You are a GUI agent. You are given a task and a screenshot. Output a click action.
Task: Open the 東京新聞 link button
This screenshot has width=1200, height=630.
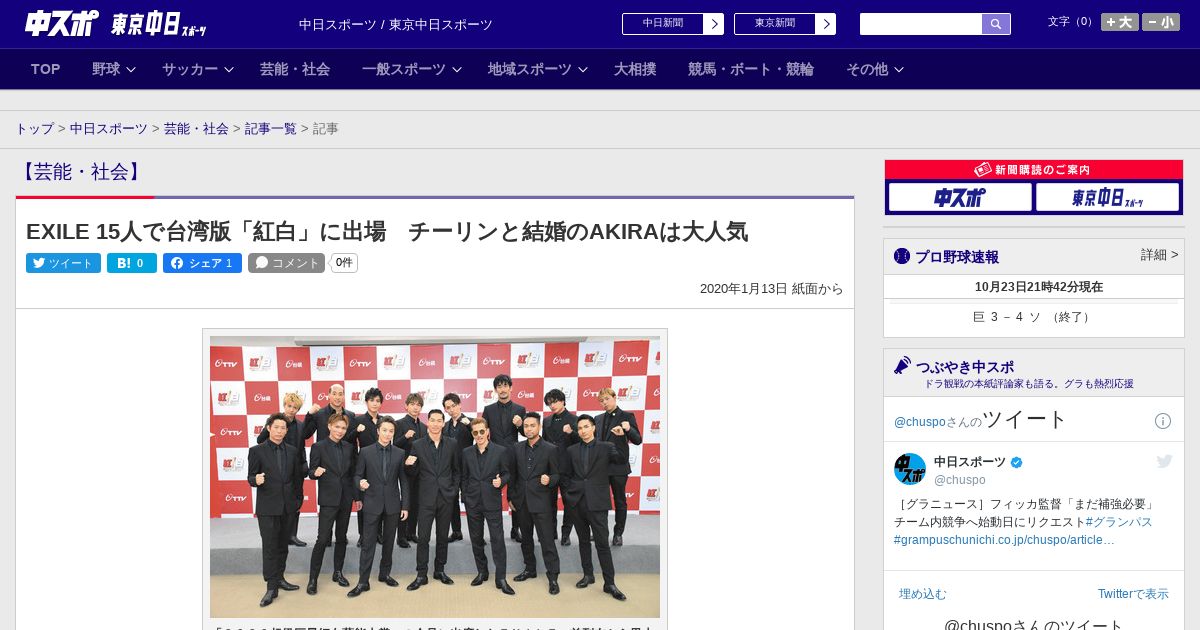775,24
